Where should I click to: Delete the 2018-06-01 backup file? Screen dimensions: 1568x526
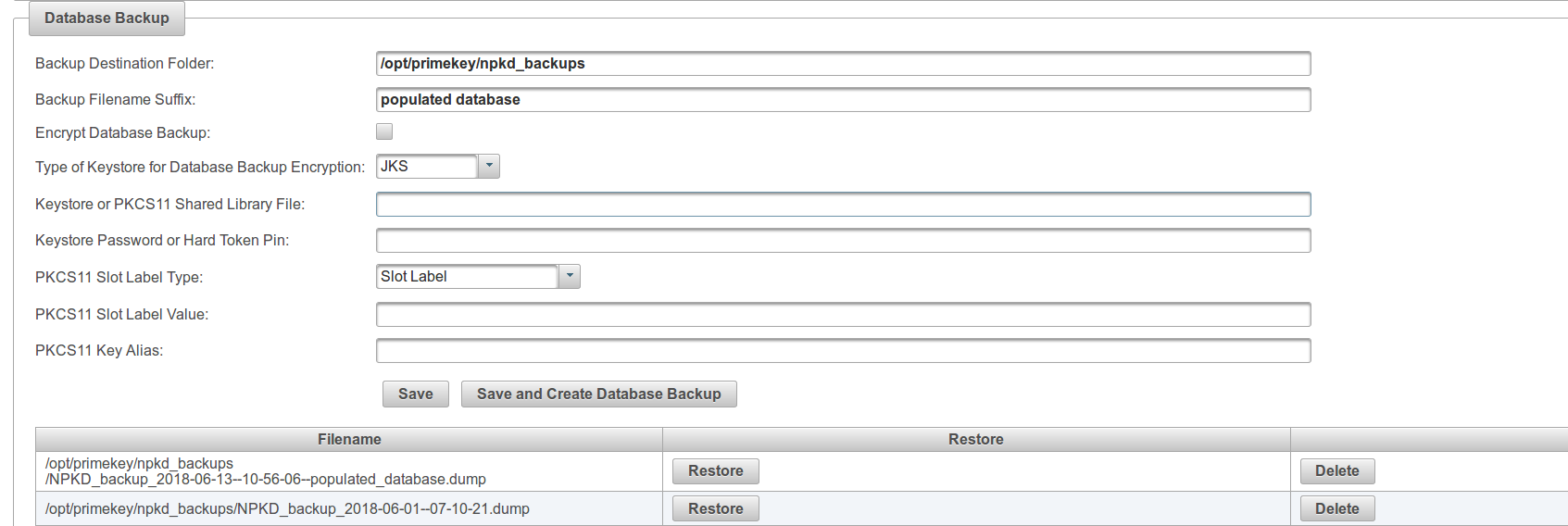pyautogui.click(x=1336, y=509)
